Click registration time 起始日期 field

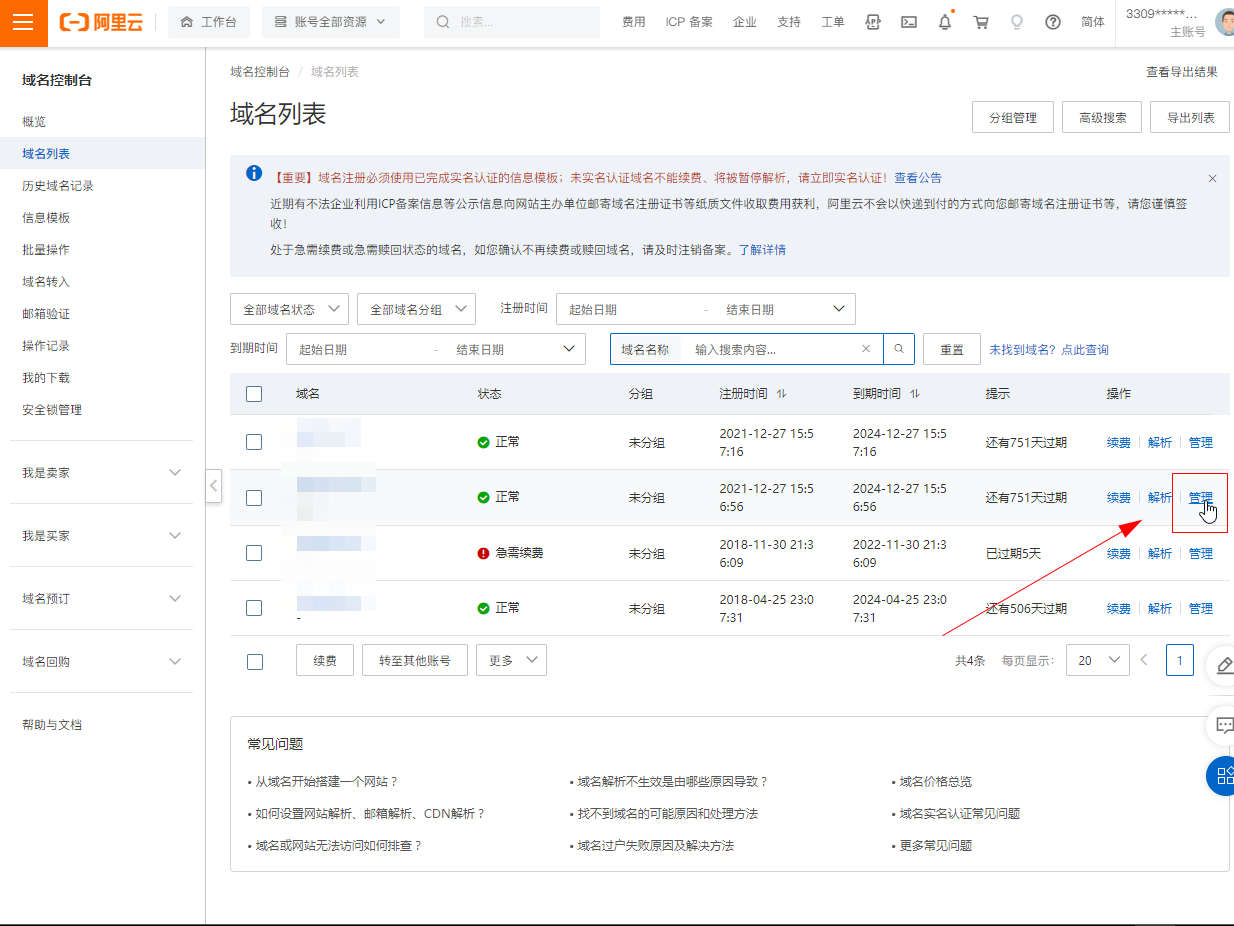630,309
